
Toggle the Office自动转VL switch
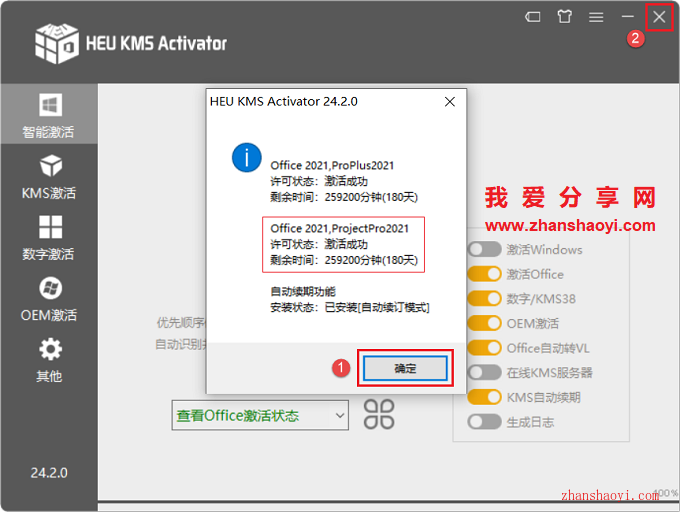pos(484,348)
